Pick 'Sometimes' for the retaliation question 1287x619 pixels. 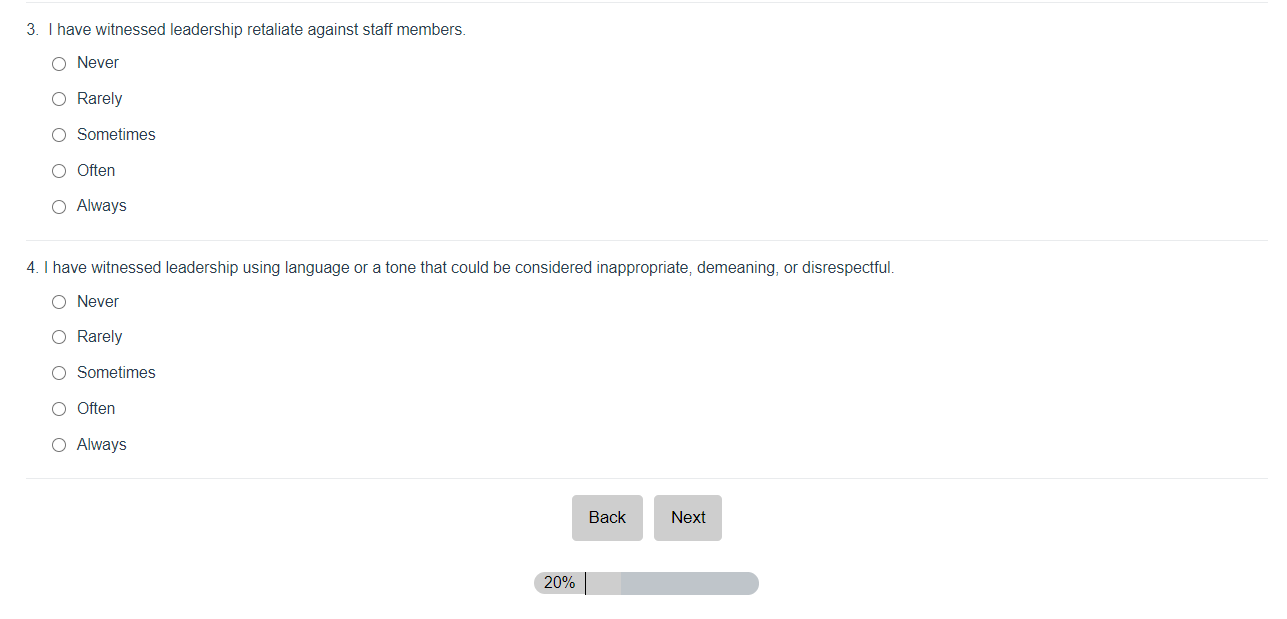(x=59, y=135)
